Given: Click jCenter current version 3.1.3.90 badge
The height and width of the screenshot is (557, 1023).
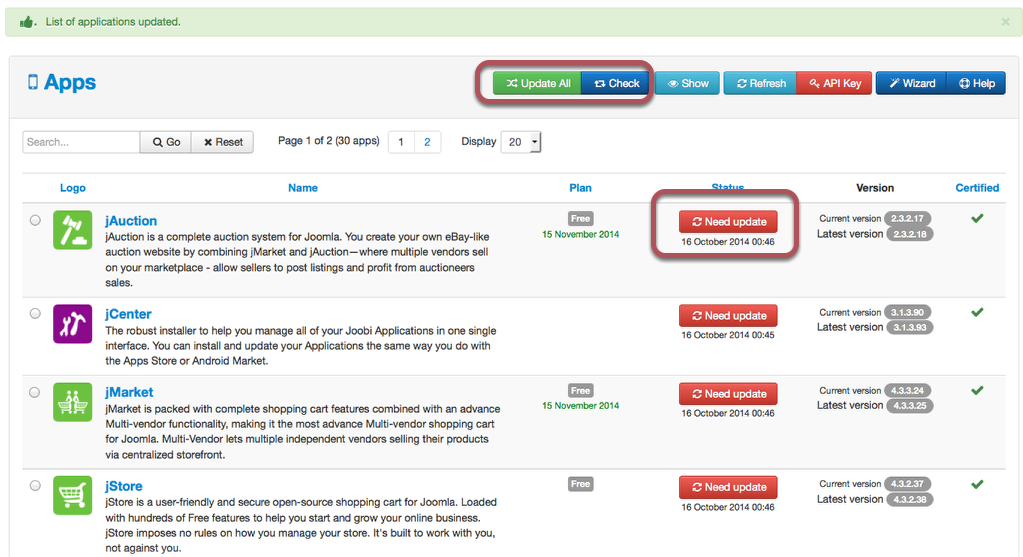Looking at the screenshot, I should pyautogui.click(x=908, y=312).
